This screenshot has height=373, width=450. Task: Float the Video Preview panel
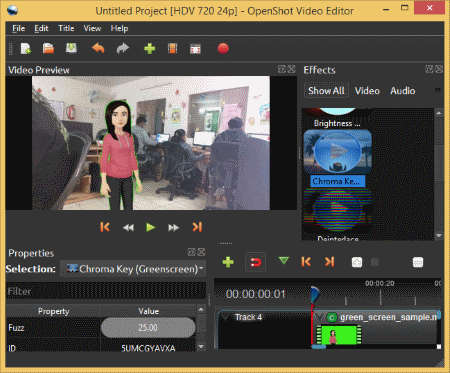coord(282,69)
